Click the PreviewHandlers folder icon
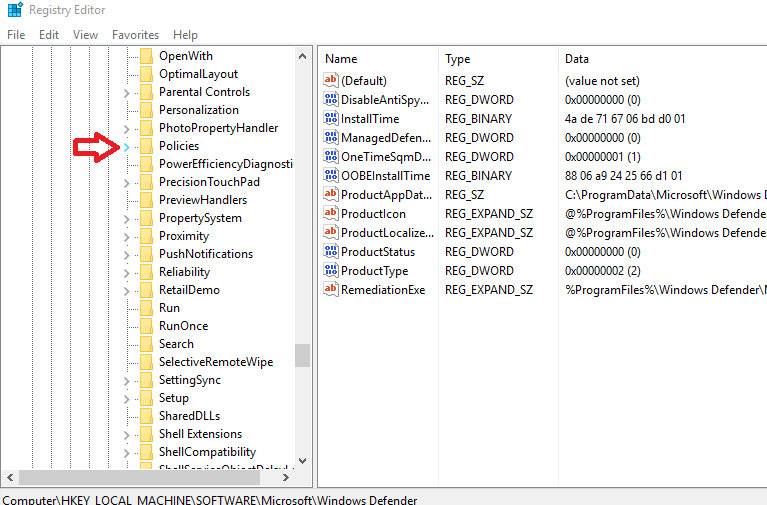 tap(146, 200)
